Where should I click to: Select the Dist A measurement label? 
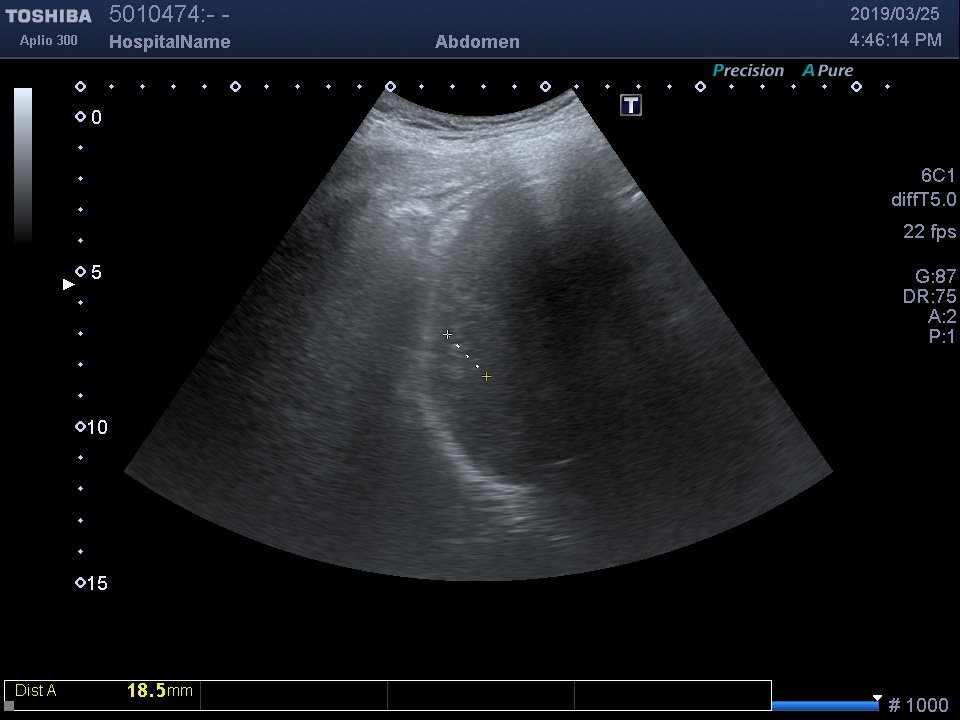[x=36, y=691]
